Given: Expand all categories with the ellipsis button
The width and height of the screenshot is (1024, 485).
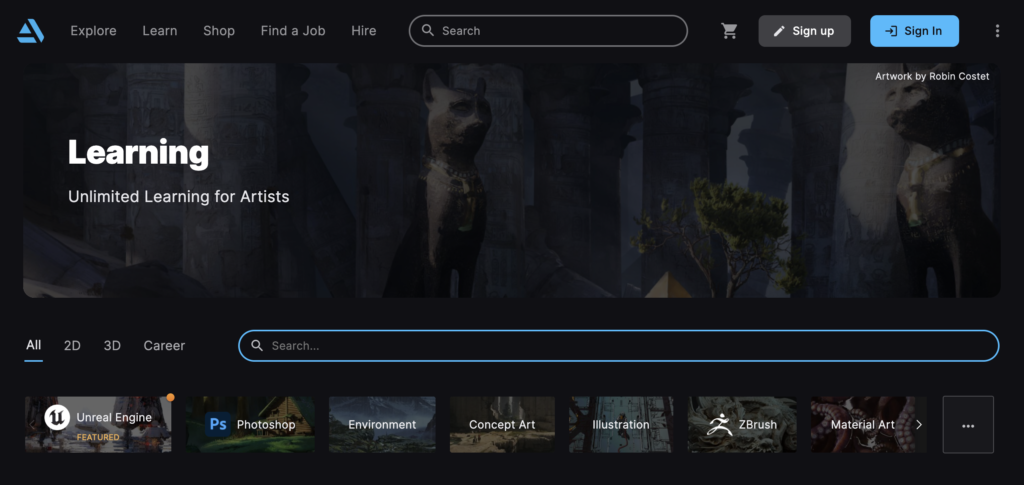Looking at the screenshot, I should point(967,424).
